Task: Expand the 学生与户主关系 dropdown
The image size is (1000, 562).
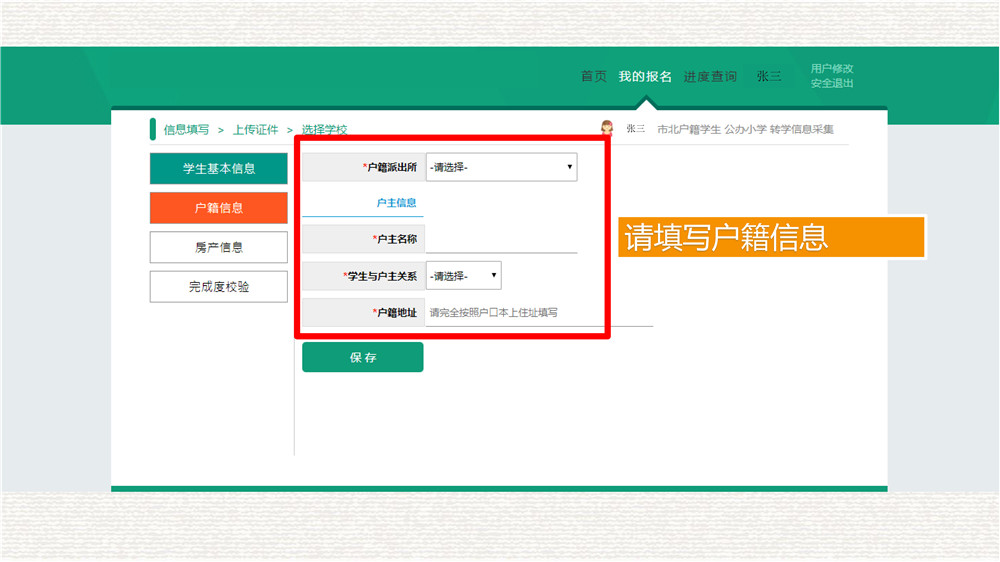Action: coord(464,276)
